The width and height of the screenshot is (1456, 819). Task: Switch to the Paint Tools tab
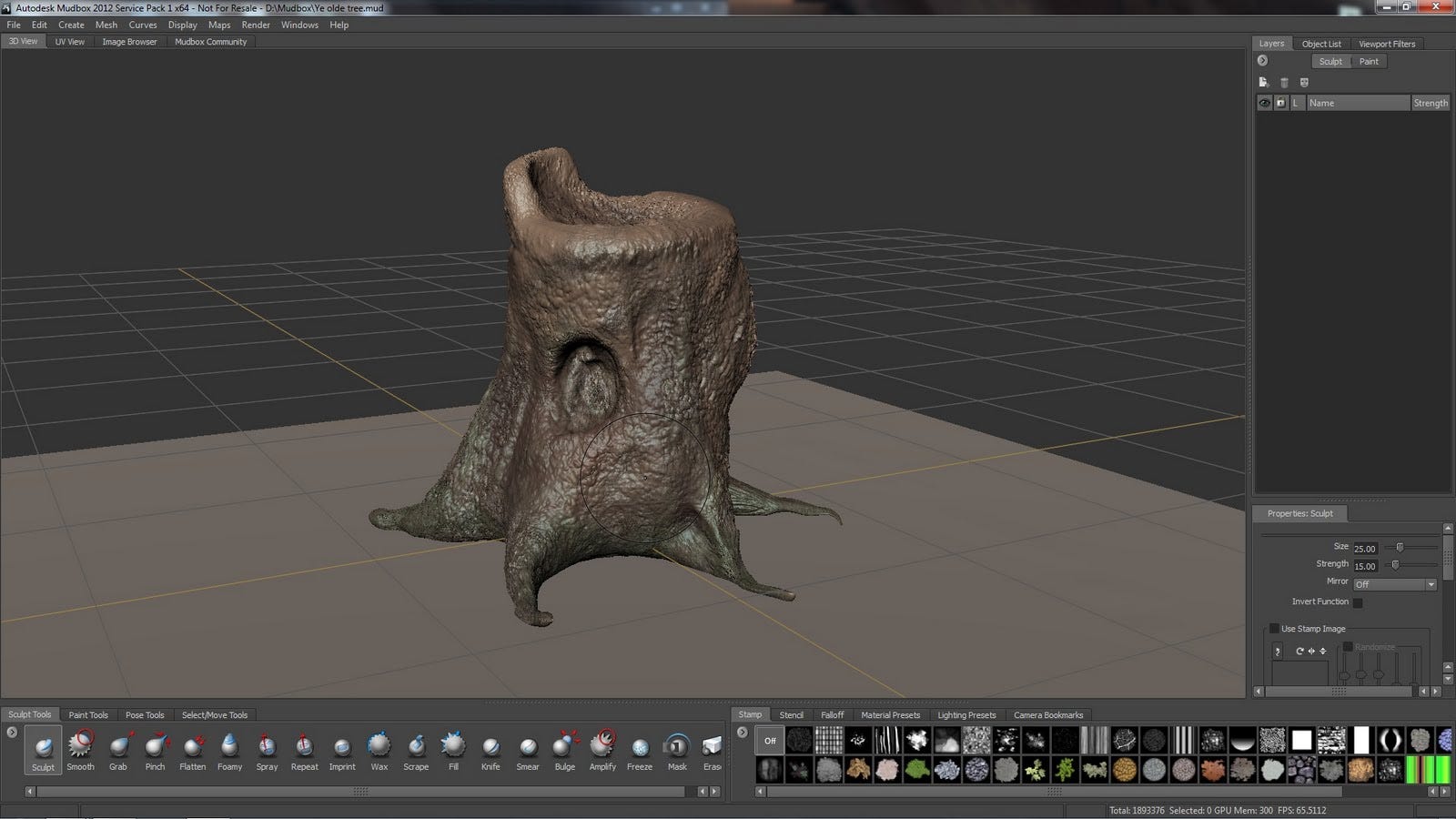(88, 715)
